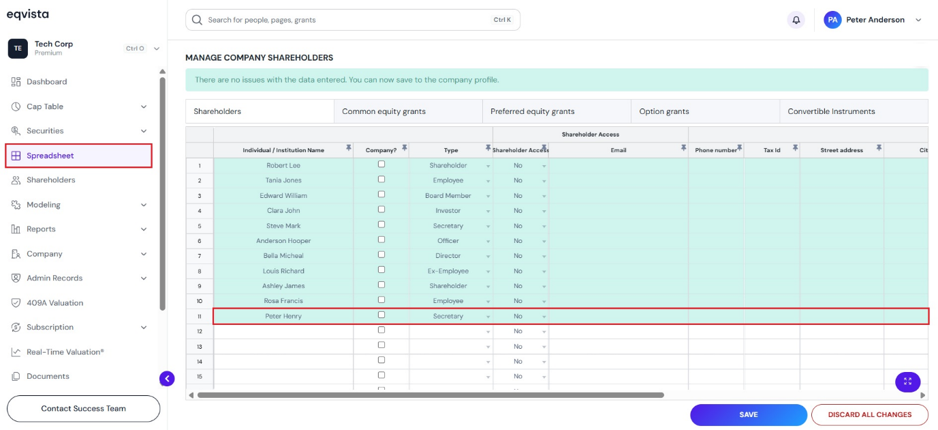Viewport: 938px width, 430px height.
Task: Check Company? box in row 12
Action: pyautogui.click(x=382, y=330)
